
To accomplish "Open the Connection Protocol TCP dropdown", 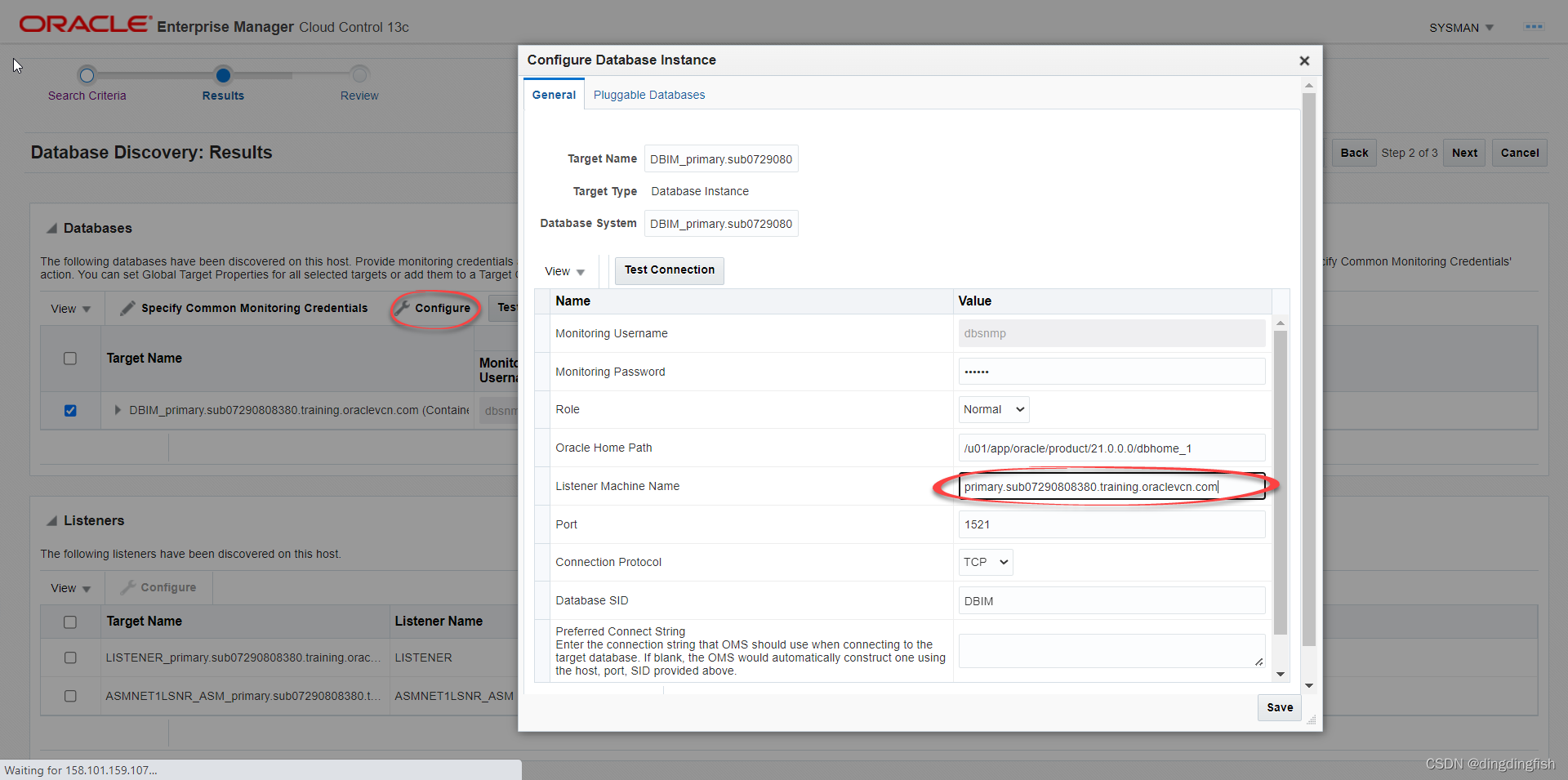I will [x=986, y=562].
